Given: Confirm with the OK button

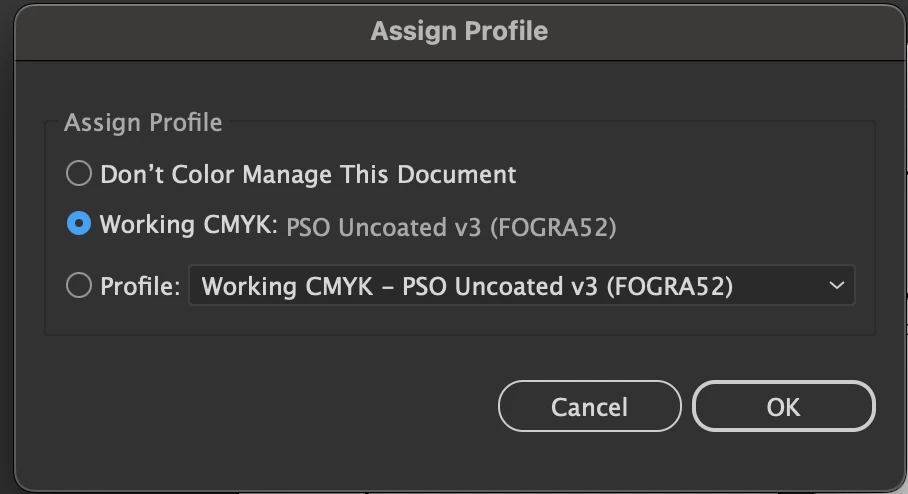Looking at the screenshot, I should [x=783, y=407].
